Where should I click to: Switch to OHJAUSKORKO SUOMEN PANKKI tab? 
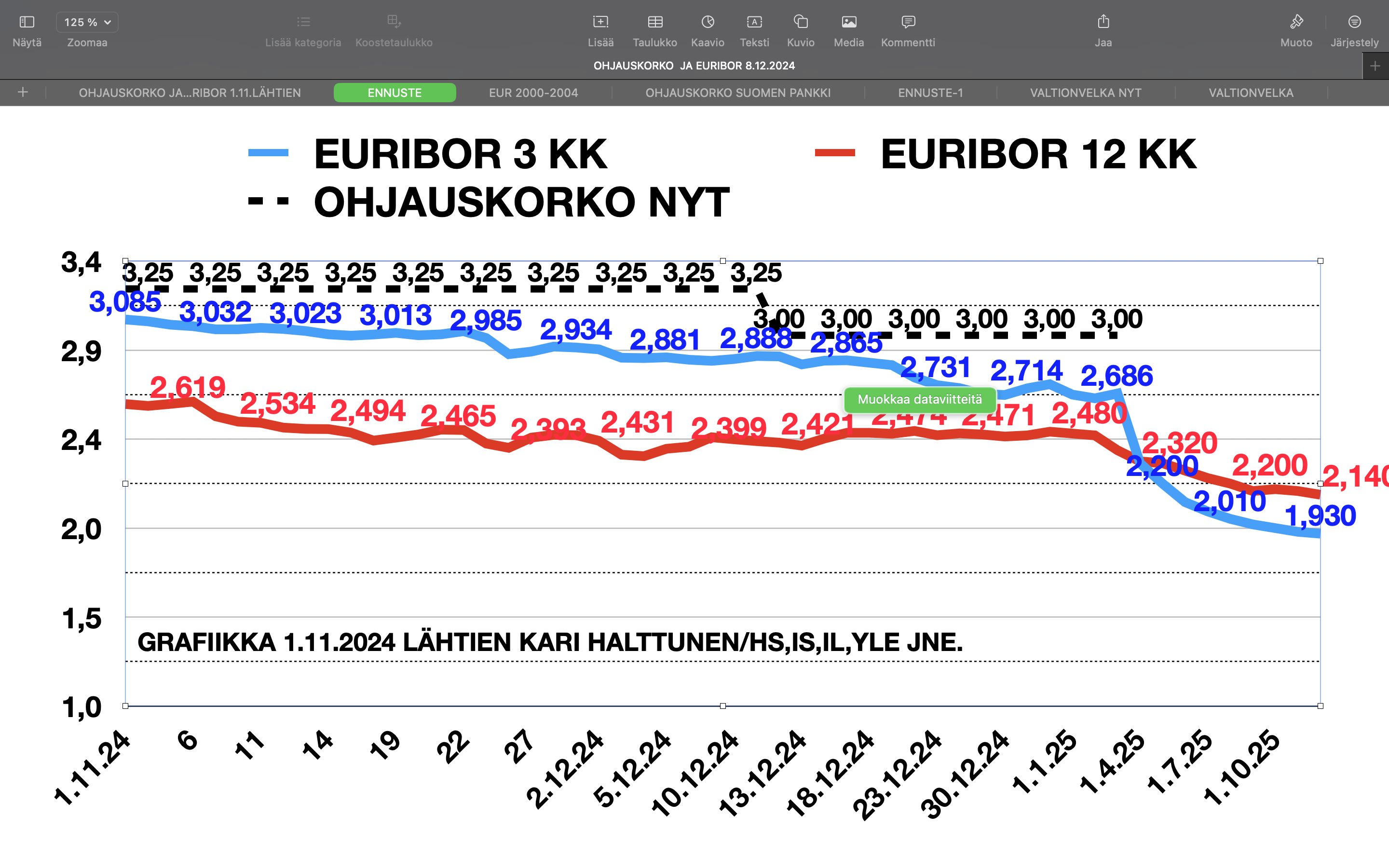point(738,93)
